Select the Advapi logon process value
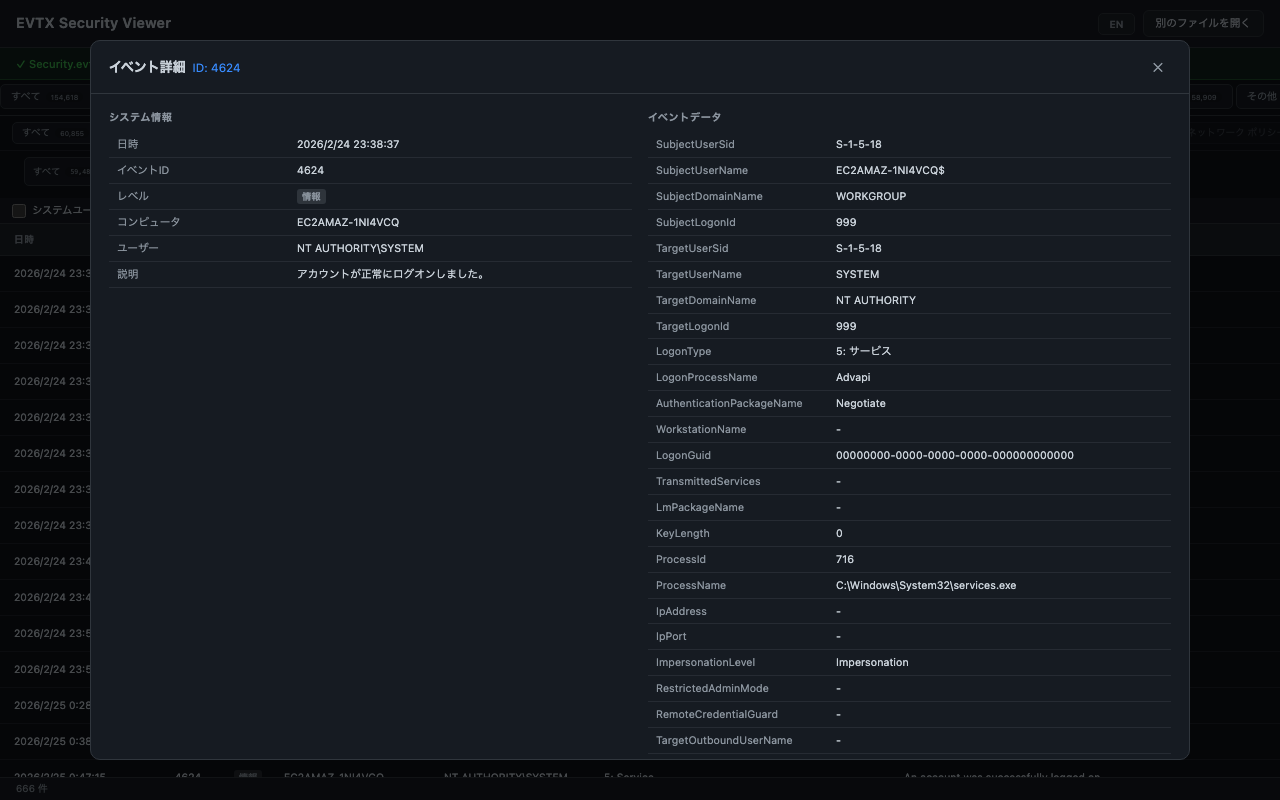This screenshot has width=1280, height=800. [x=853, y=377]
